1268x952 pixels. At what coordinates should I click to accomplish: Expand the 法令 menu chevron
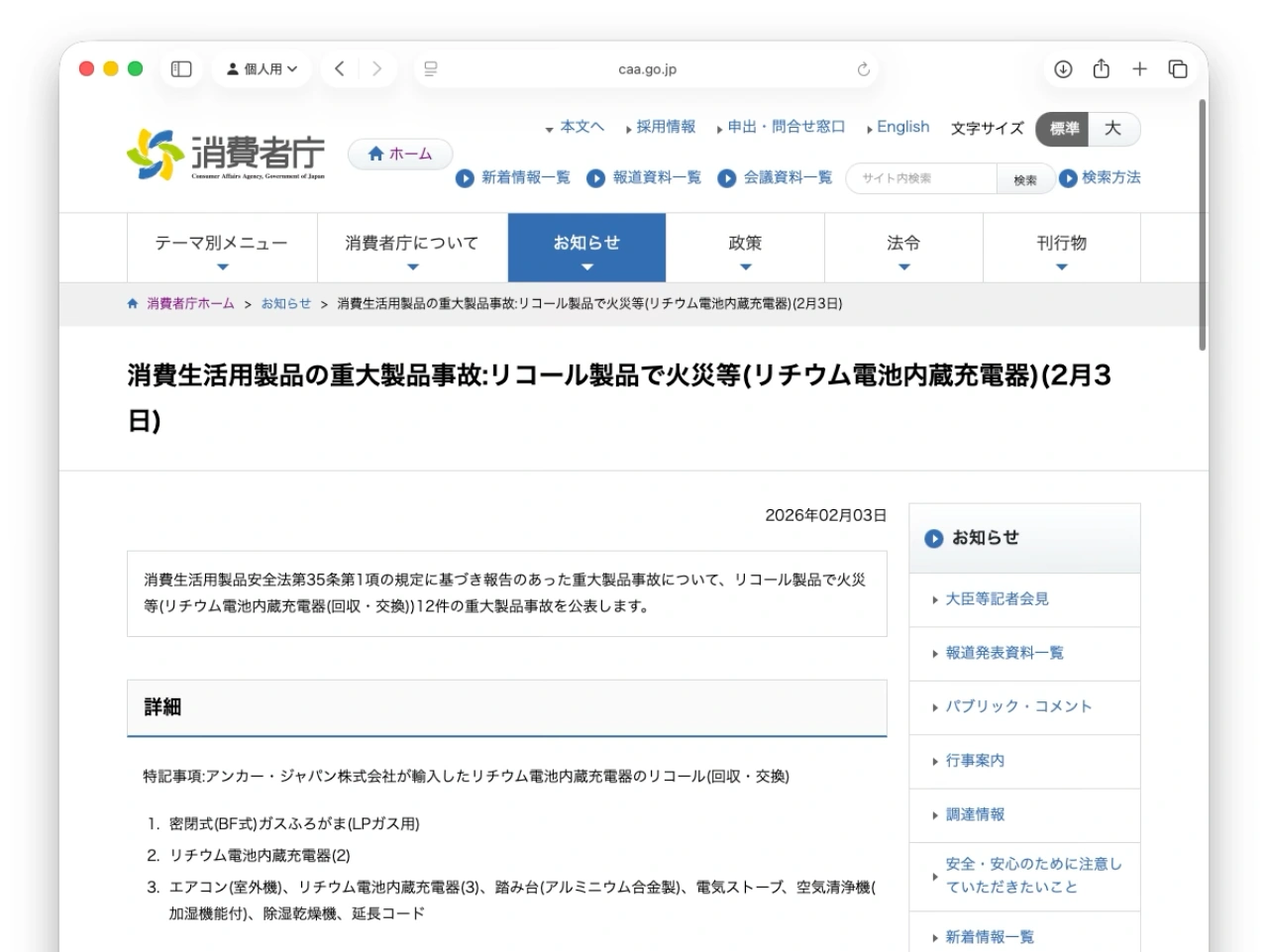[x=902, y=265]
